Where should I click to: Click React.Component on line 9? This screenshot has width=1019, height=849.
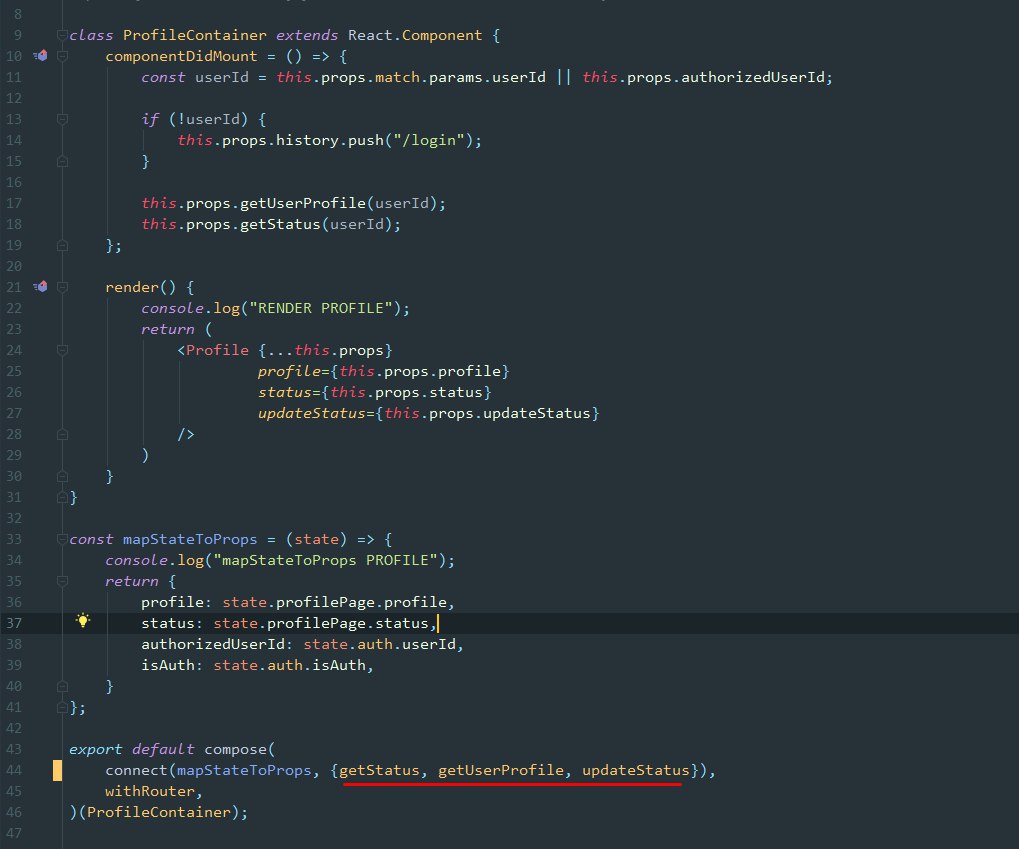(415, 35)
